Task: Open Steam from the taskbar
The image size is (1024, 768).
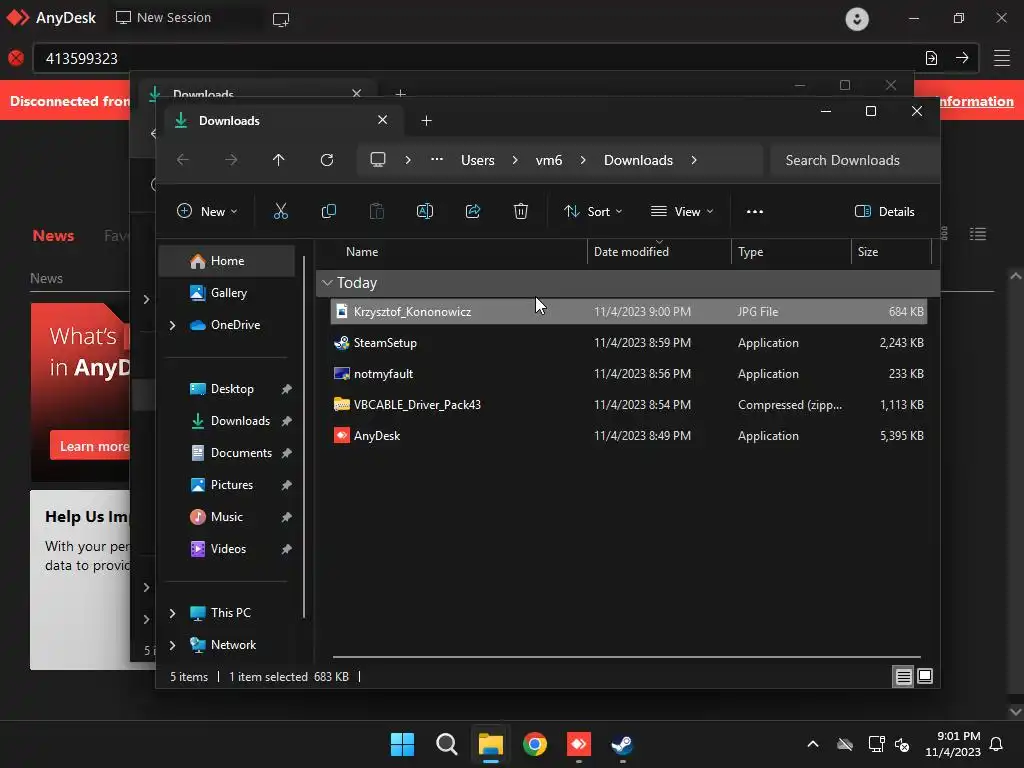Action: click(622, 744)
